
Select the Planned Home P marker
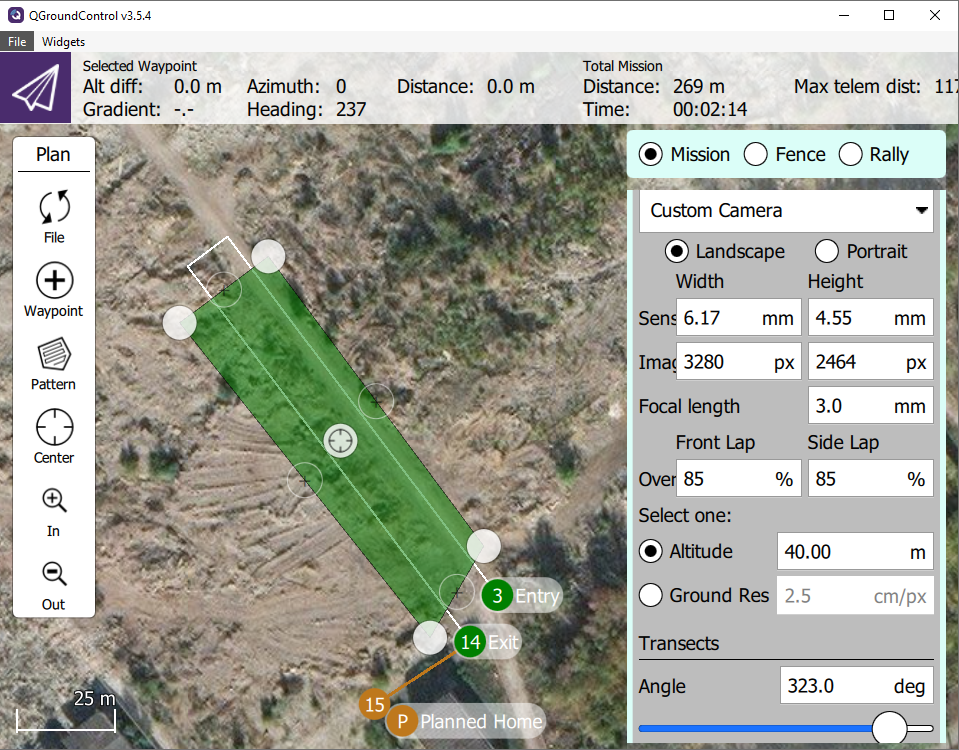(402, 721)
